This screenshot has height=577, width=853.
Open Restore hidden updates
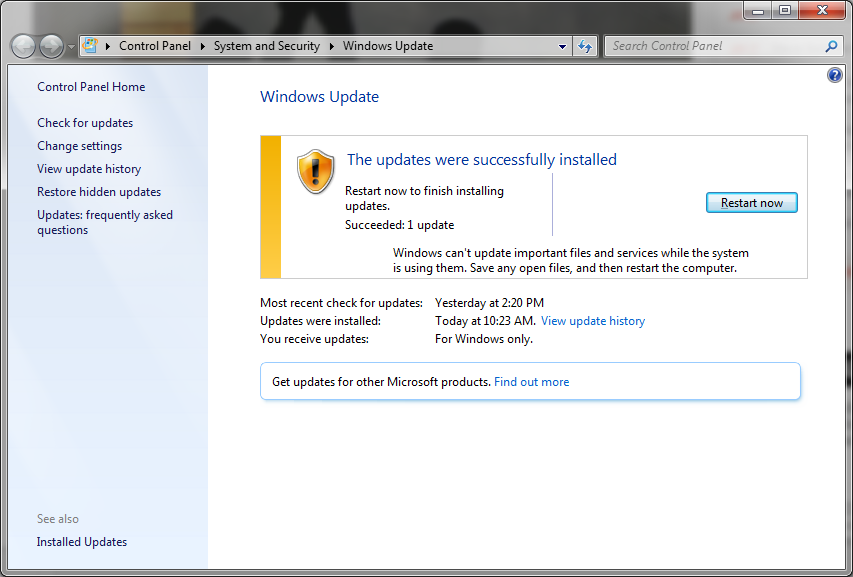[x=99, y=192]
